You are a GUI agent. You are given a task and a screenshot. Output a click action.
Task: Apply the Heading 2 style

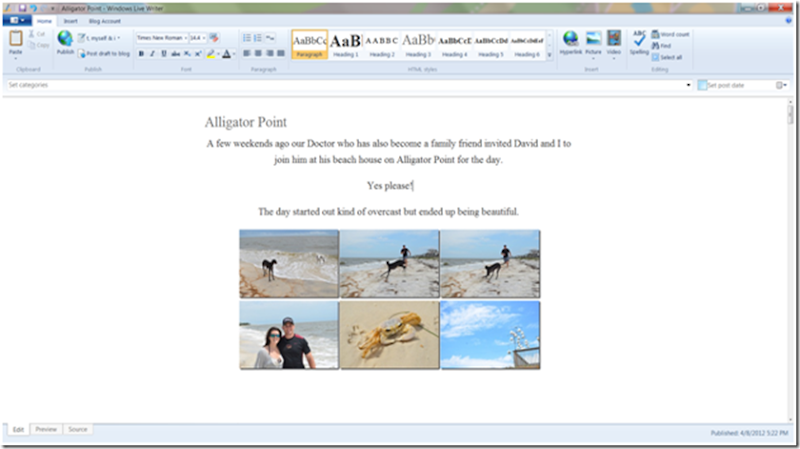click(382, 44)
